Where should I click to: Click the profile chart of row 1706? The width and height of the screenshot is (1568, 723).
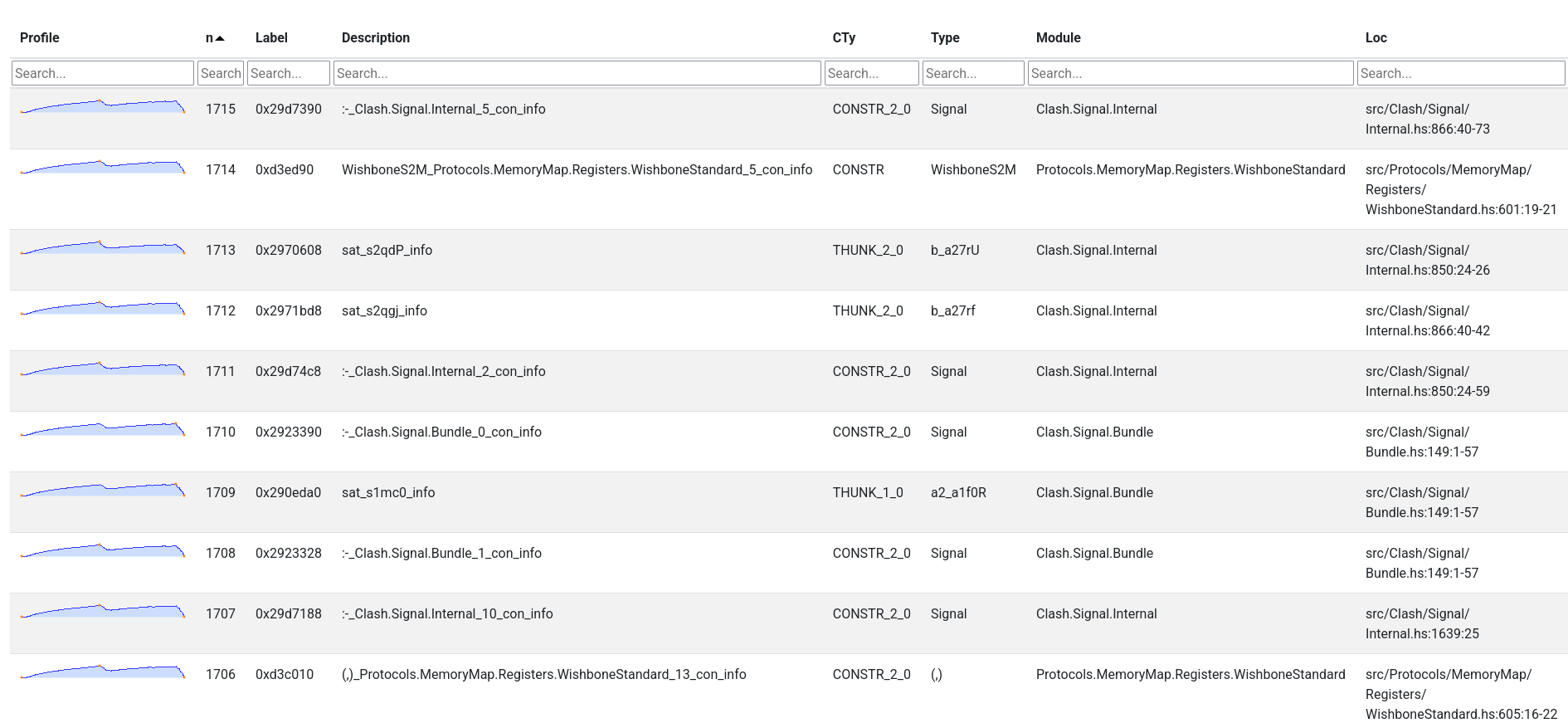[x=103, y=672]
